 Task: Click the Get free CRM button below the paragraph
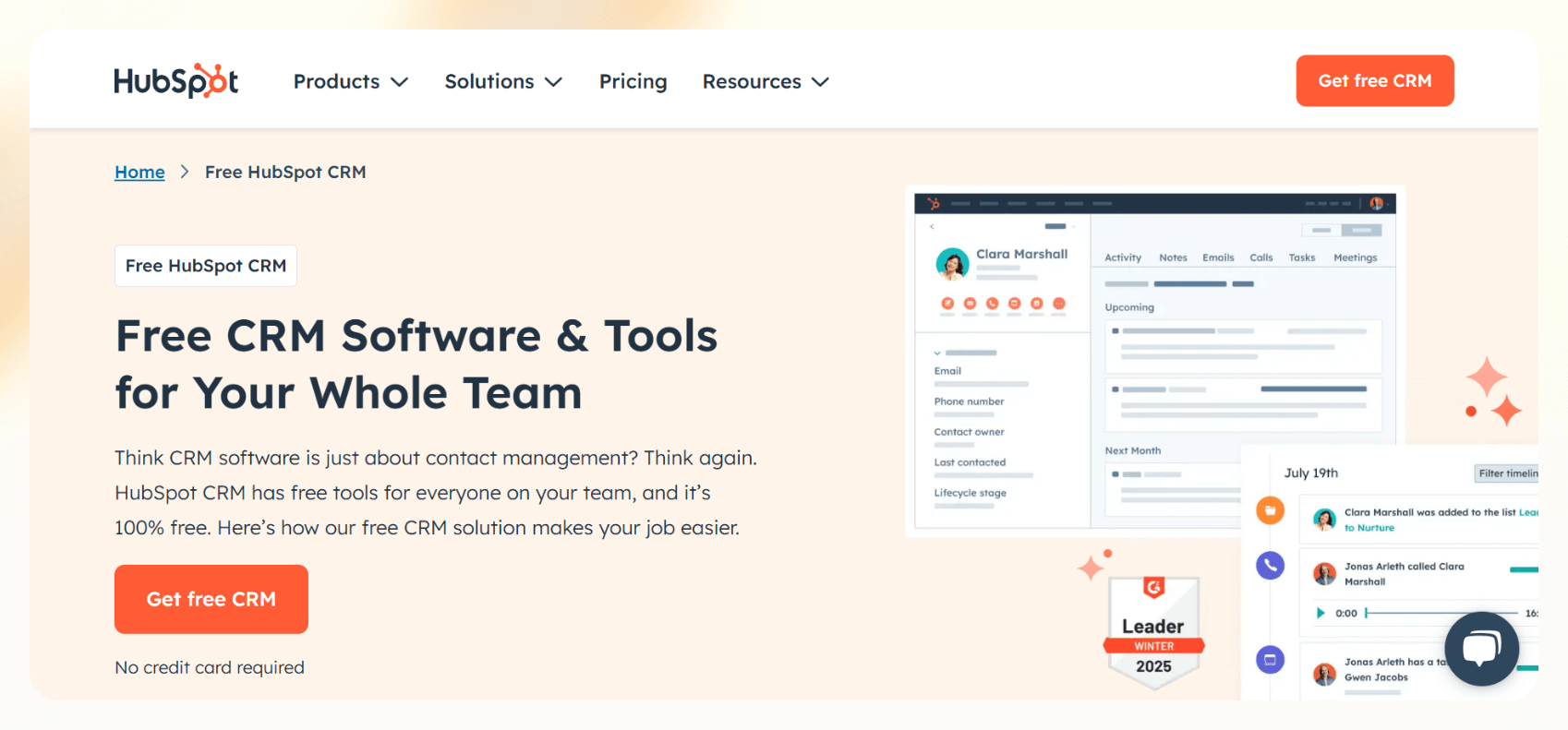[x=211, y=599]
